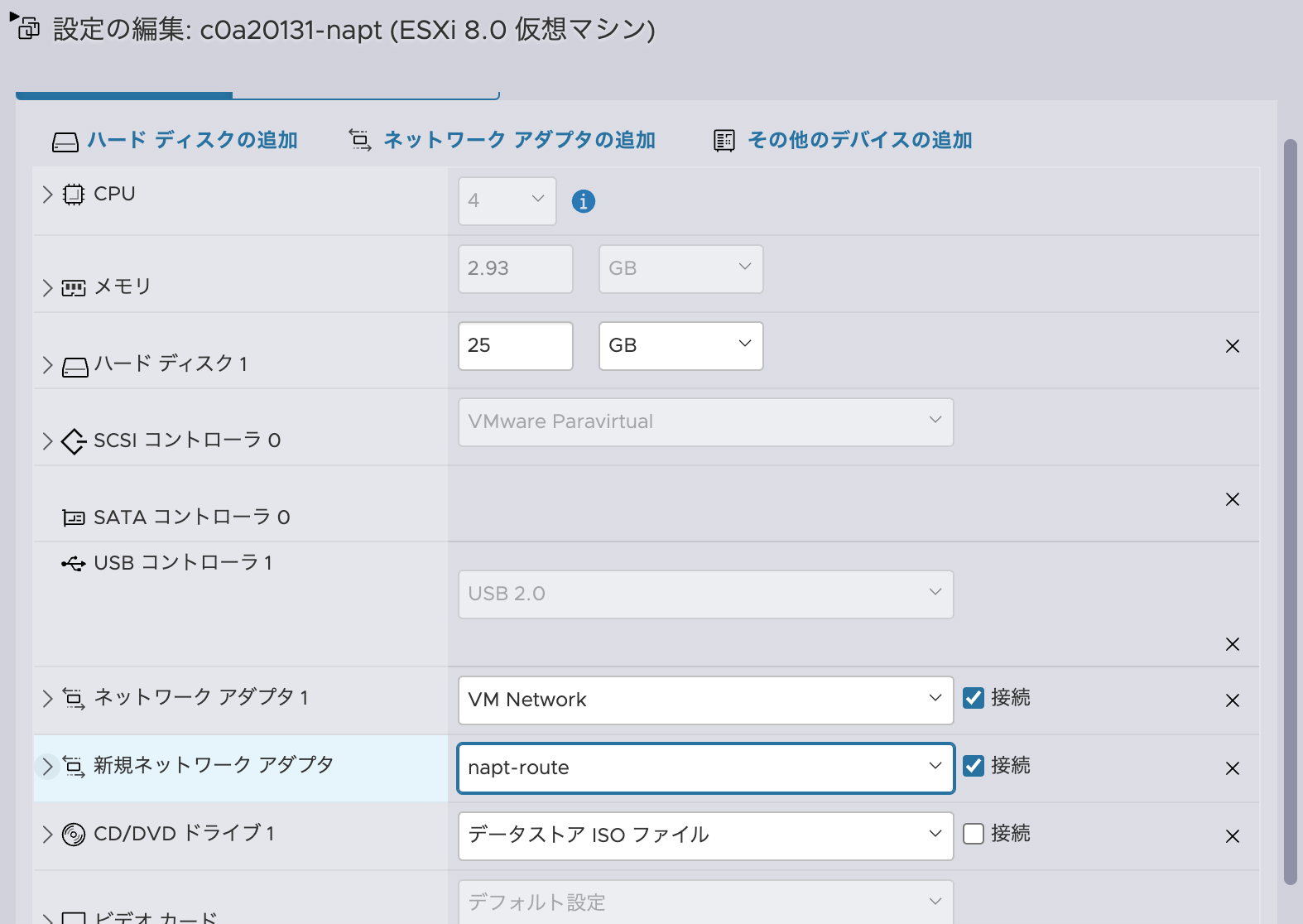Open the VMware Paravirtual dropdown
This screenshot has width=1303, height=924.
706,422
